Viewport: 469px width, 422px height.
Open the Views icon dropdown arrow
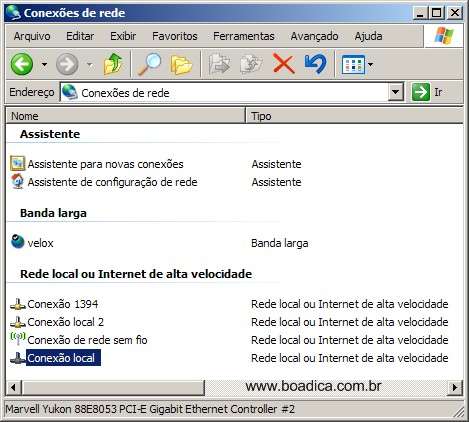pyautogui.click(x=370, y=64)
